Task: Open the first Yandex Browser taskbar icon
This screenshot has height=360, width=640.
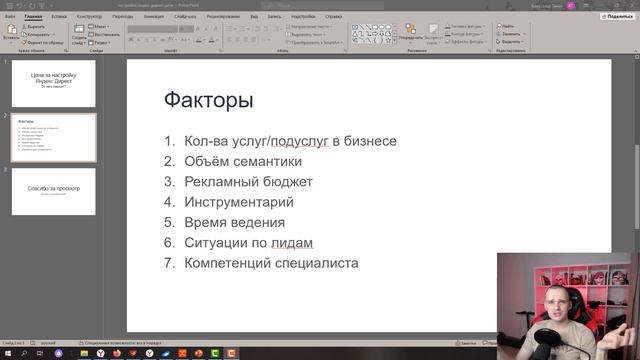Action: (x=100, y=353)
